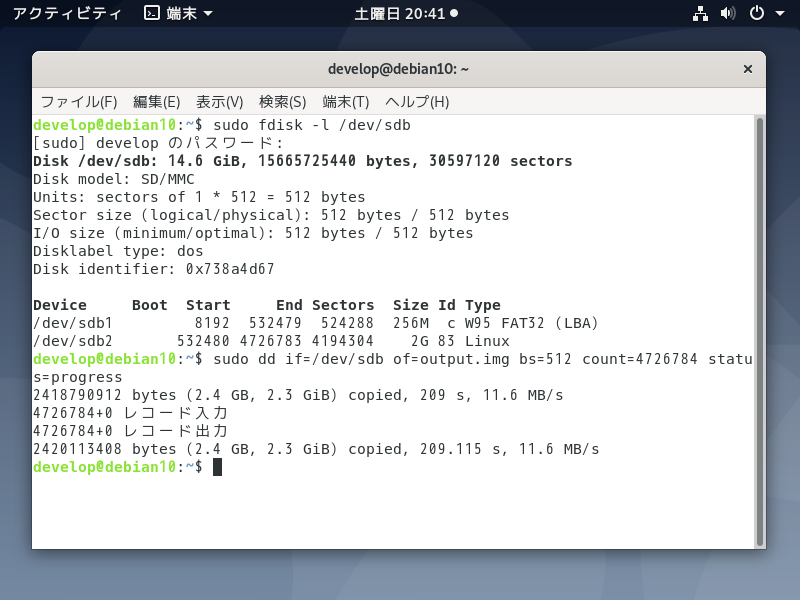The width and height of the screenshot is (800, 600).
Task: Click the terminal icon in top bar
Action: [x=152, y=13]
